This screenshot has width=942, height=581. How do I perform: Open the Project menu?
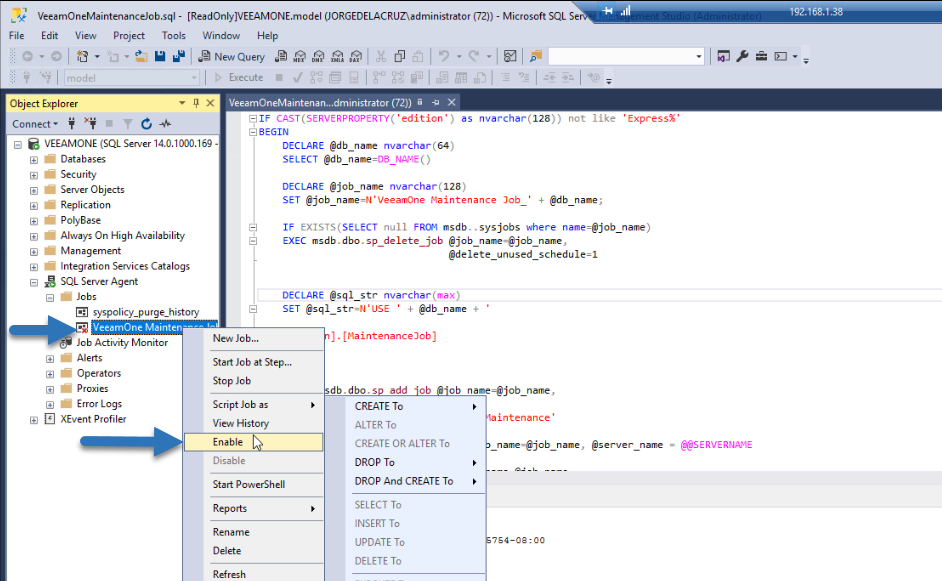[x=129, y=35]
